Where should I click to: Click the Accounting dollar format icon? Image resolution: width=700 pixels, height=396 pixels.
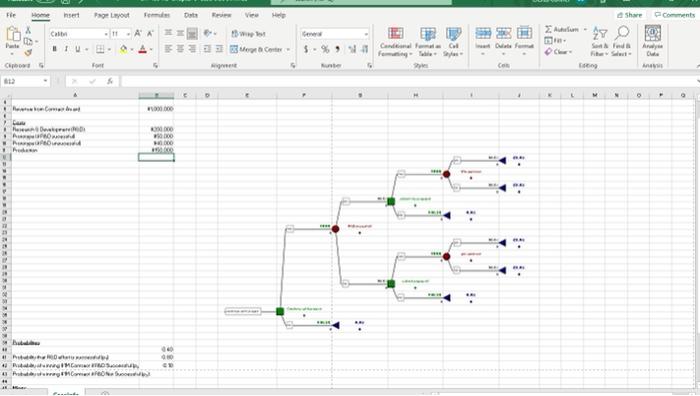306,49
